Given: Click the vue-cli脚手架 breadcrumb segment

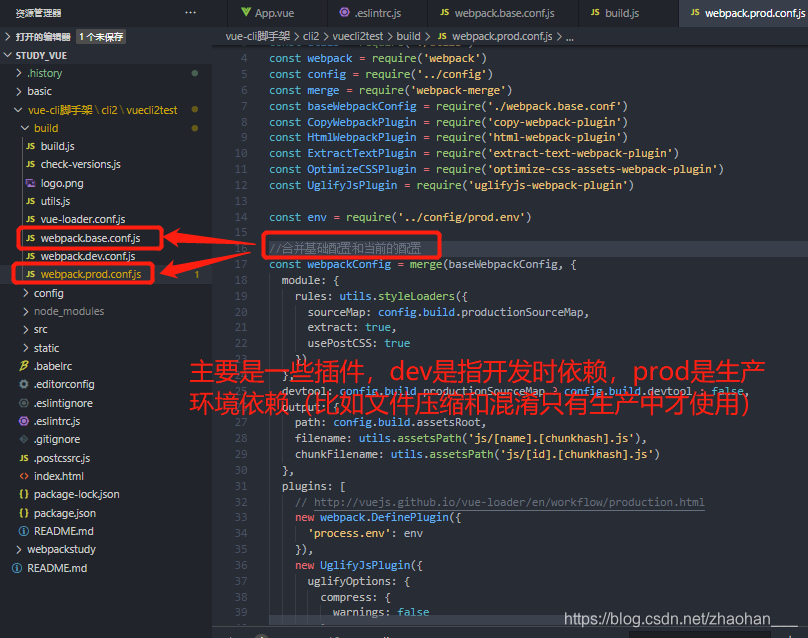Looking at the screenshot, I should [x=258, y=36].
